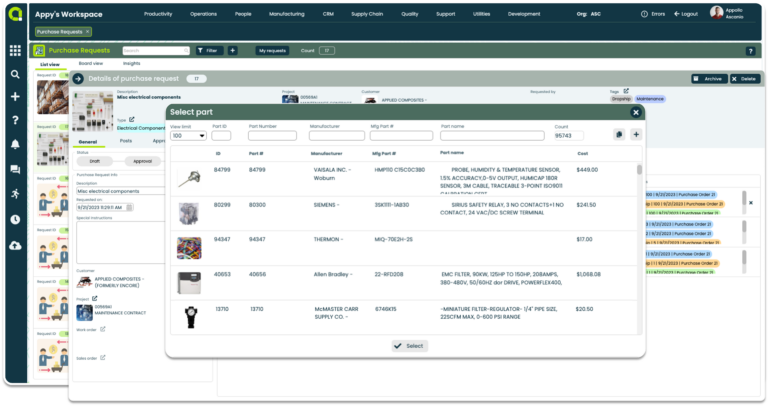Open the notifications bell in sidebar
Viewport: 768px width, 406px height.
click(15, 144)
